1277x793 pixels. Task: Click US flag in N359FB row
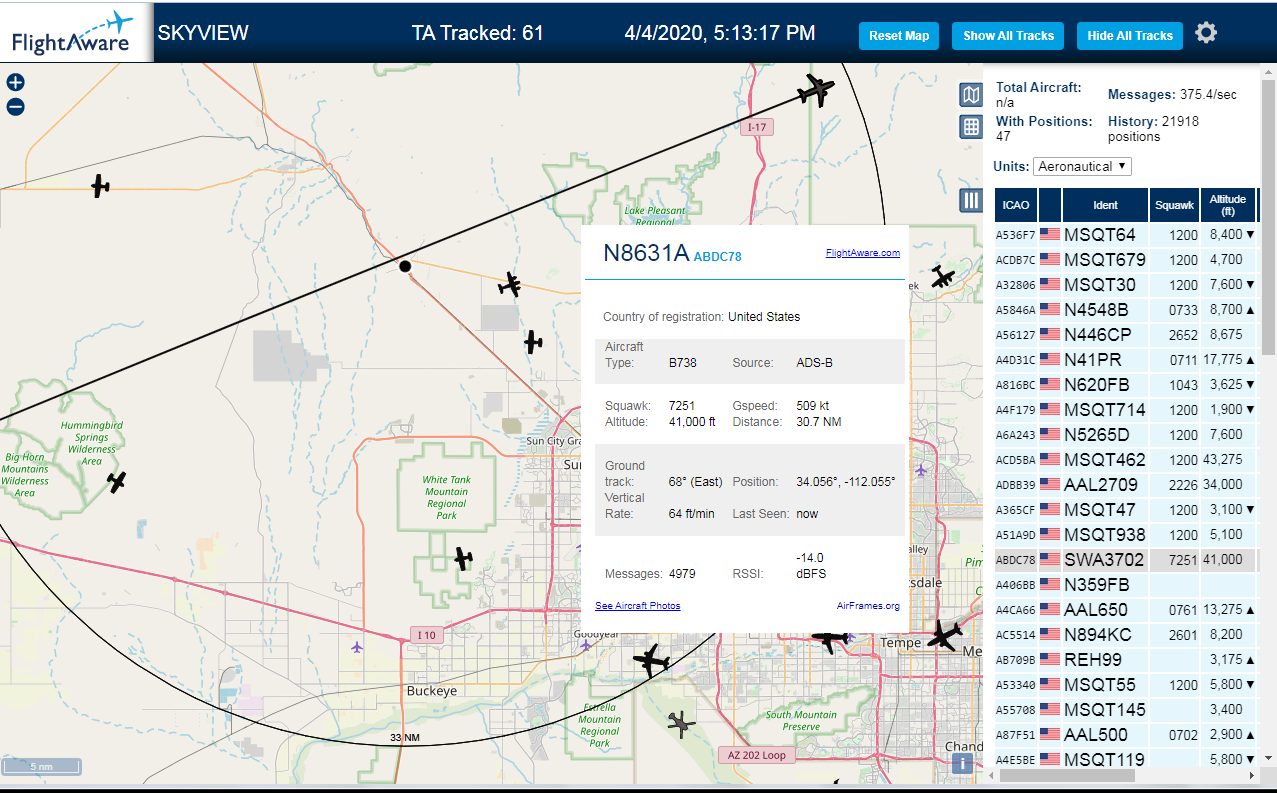[x=1050, y=585]
